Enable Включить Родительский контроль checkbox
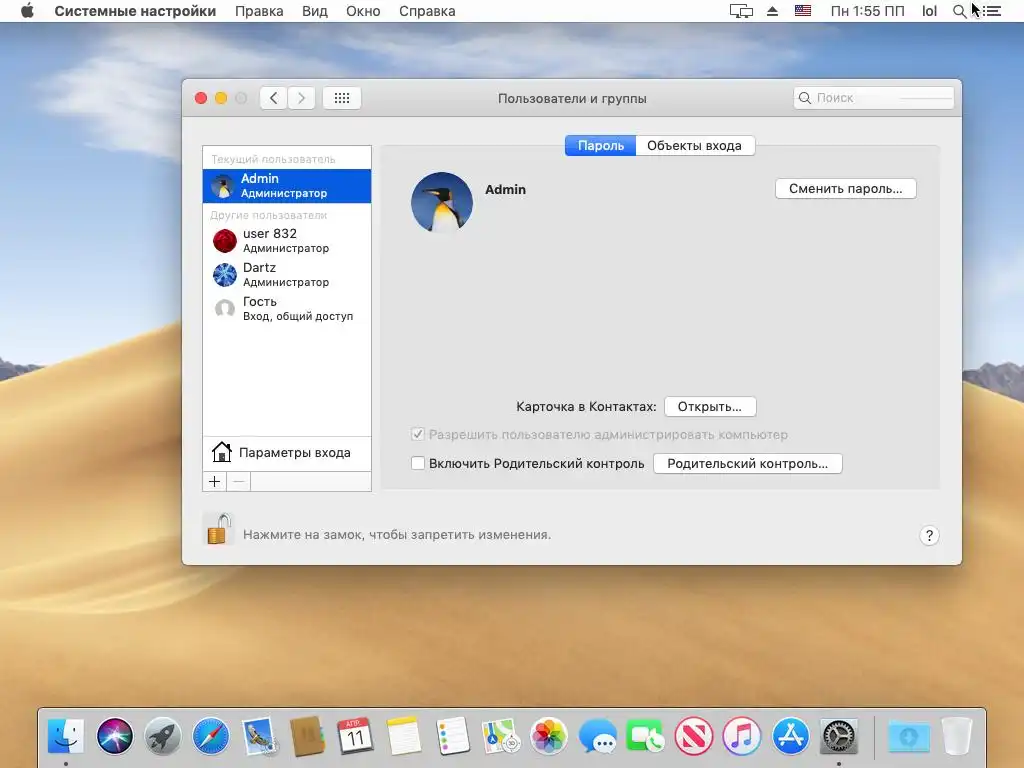Viewport: 1024px width, 768px height. 418,463
